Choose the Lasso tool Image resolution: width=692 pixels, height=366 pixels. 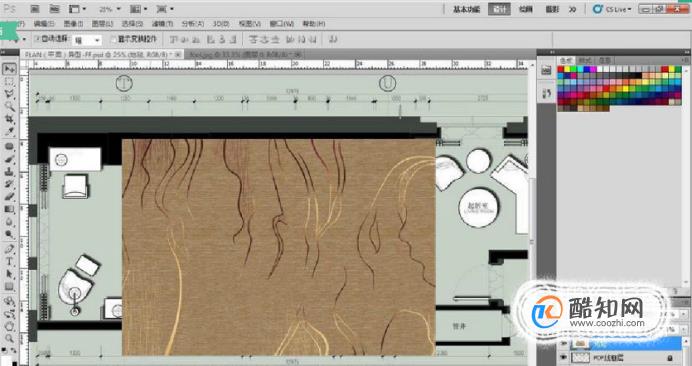click(x=9, y=94)
